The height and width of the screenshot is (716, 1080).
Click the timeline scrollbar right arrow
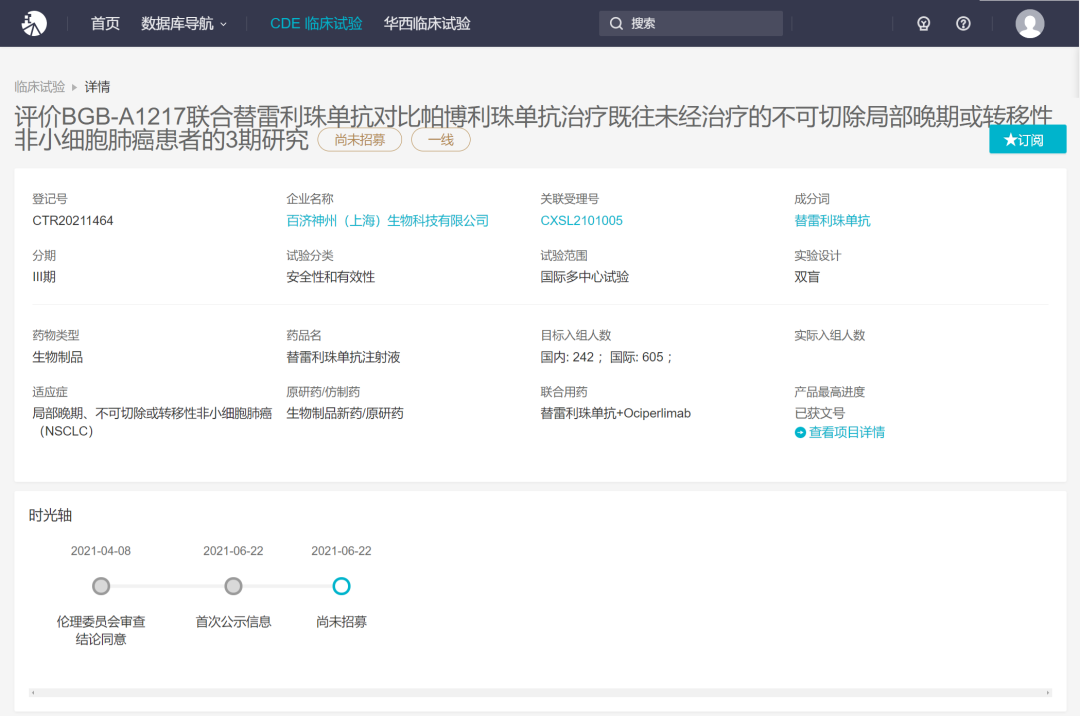pyautogui.click(x=1048, y=693)
